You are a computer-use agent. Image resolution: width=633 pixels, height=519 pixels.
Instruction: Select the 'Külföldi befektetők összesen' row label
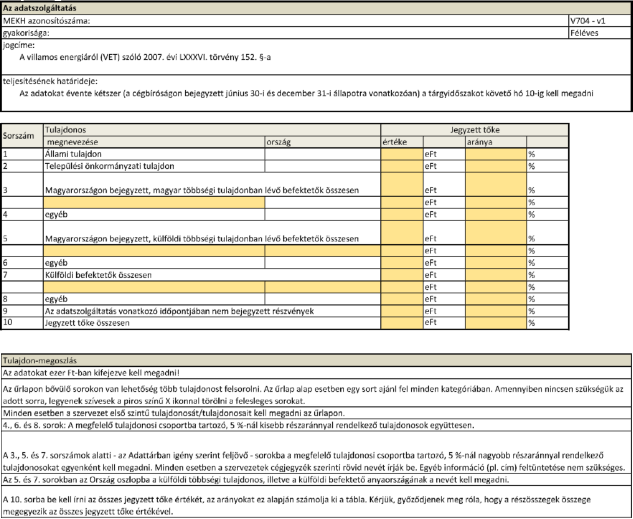pos(99,275)
